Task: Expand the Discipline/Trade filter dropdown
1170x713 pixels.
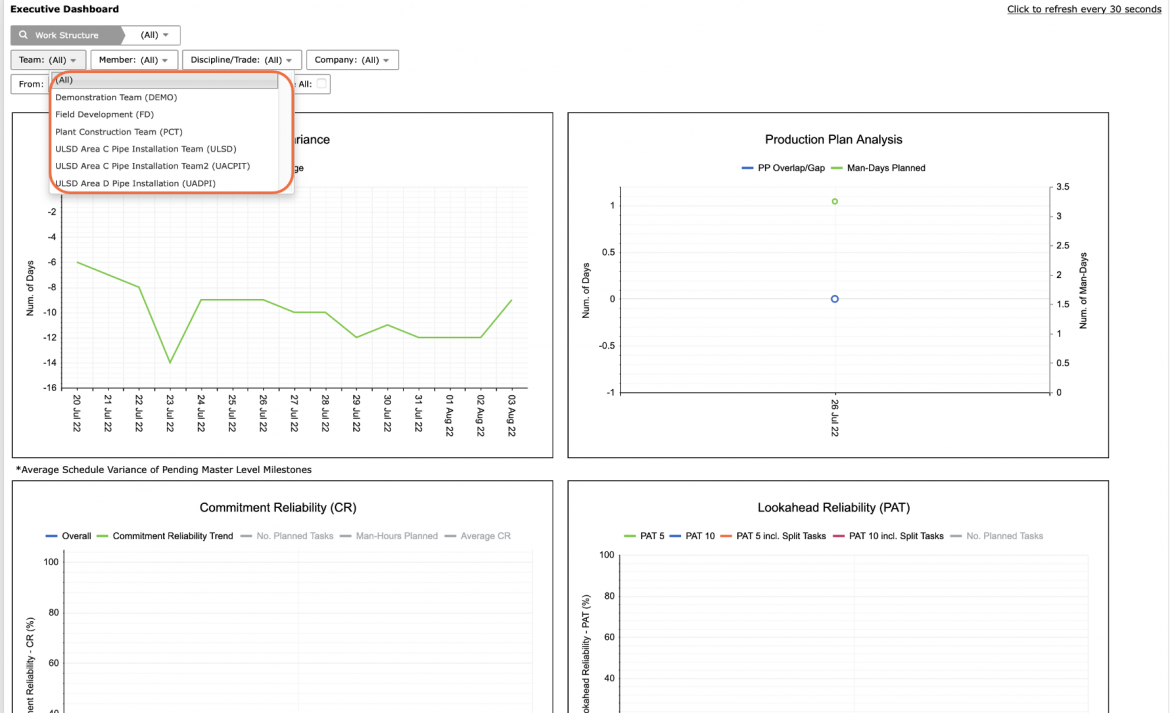Action: tap(241, 60)
